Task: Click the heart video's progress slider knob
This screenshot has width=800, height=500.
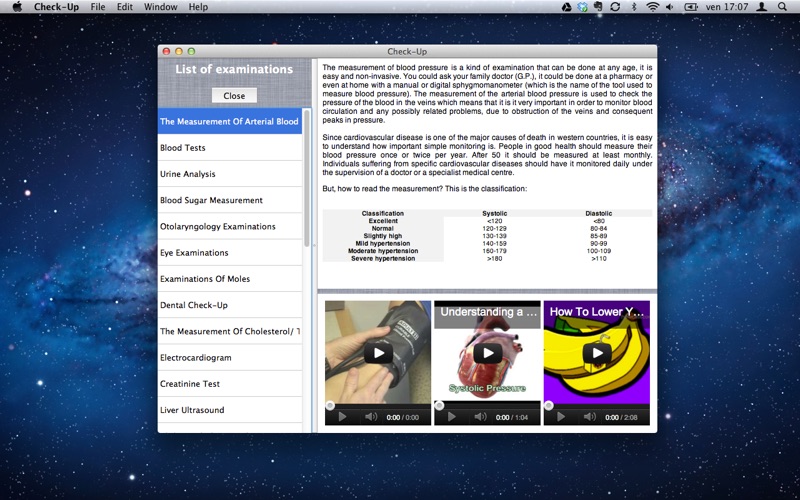Action: click(439, 405)
